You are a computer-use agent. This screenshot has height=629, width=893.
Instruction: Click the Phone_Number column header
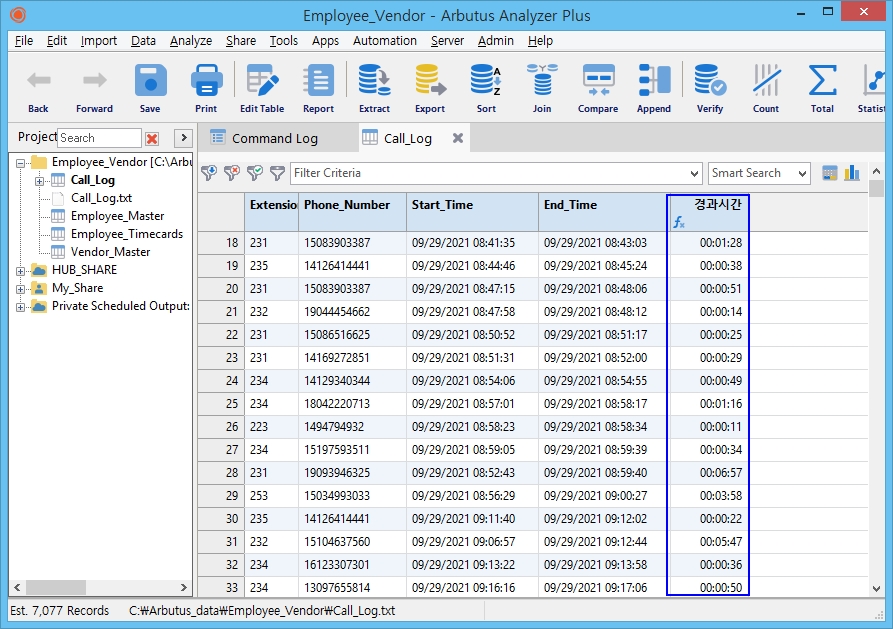(353, 212)
